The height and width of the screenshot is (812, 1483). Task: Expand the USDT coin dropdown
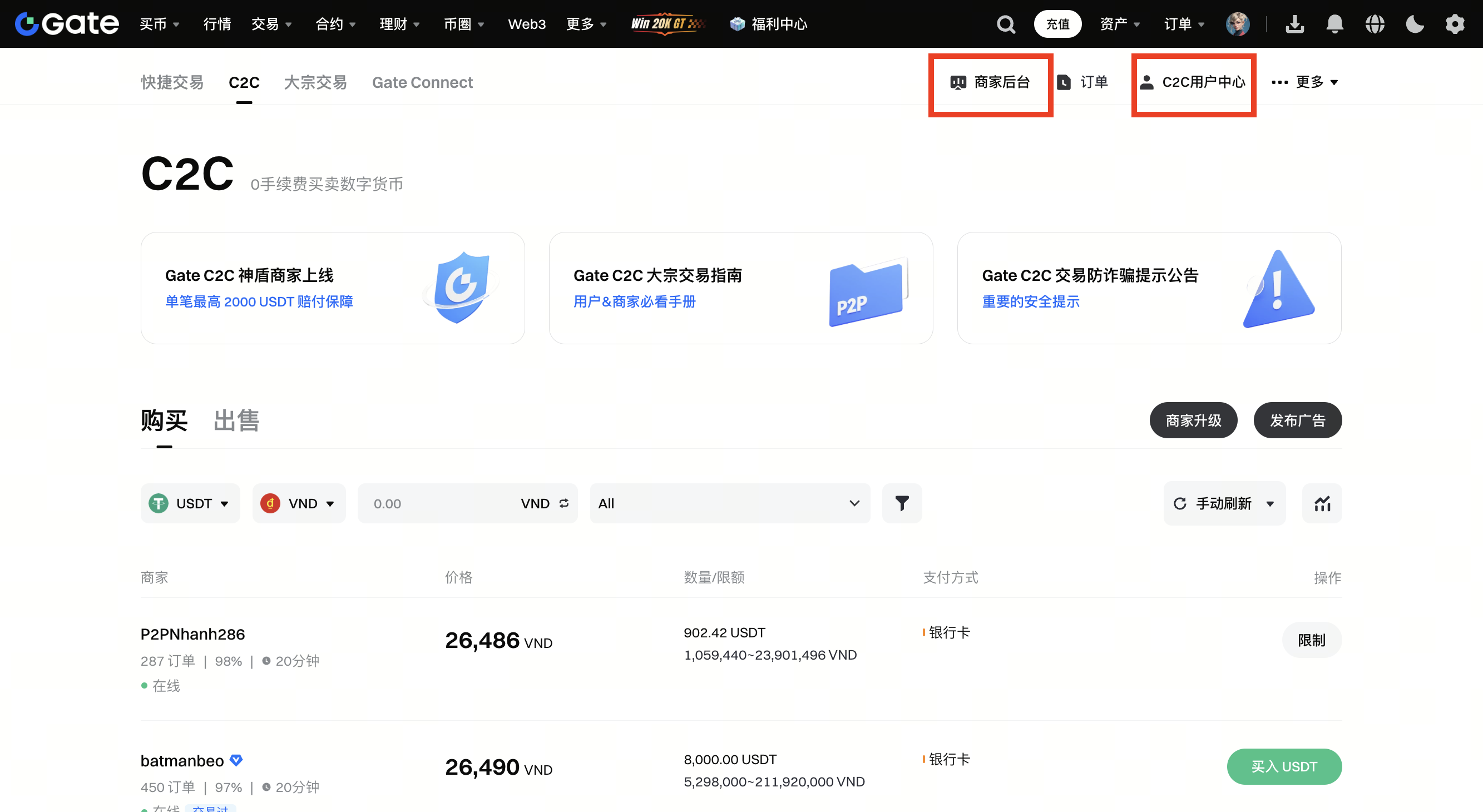point(190,503)
